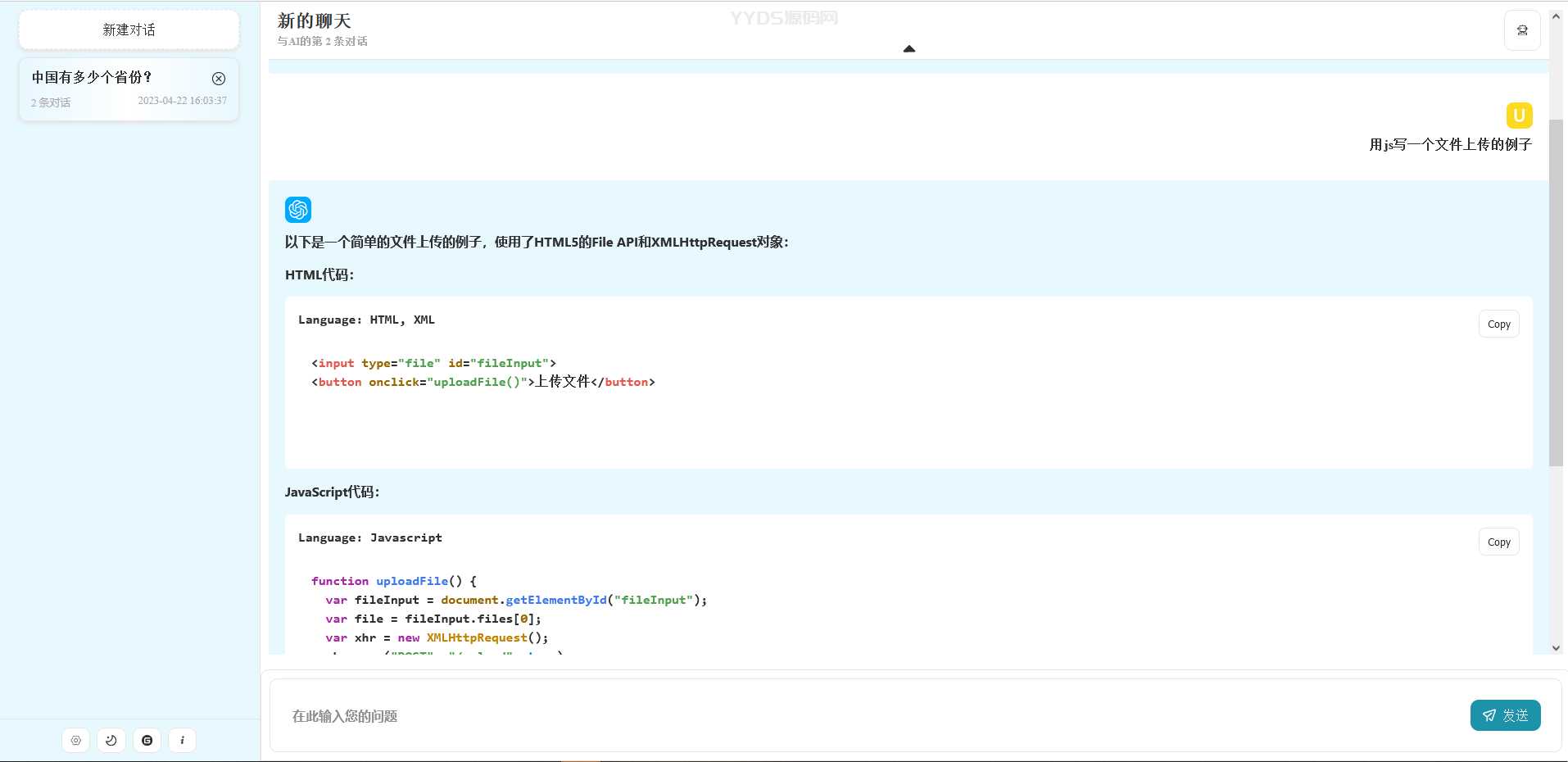Click the circular G icon in sidebar
This screenshot has width=1568, height=762.
coord(147,740)
